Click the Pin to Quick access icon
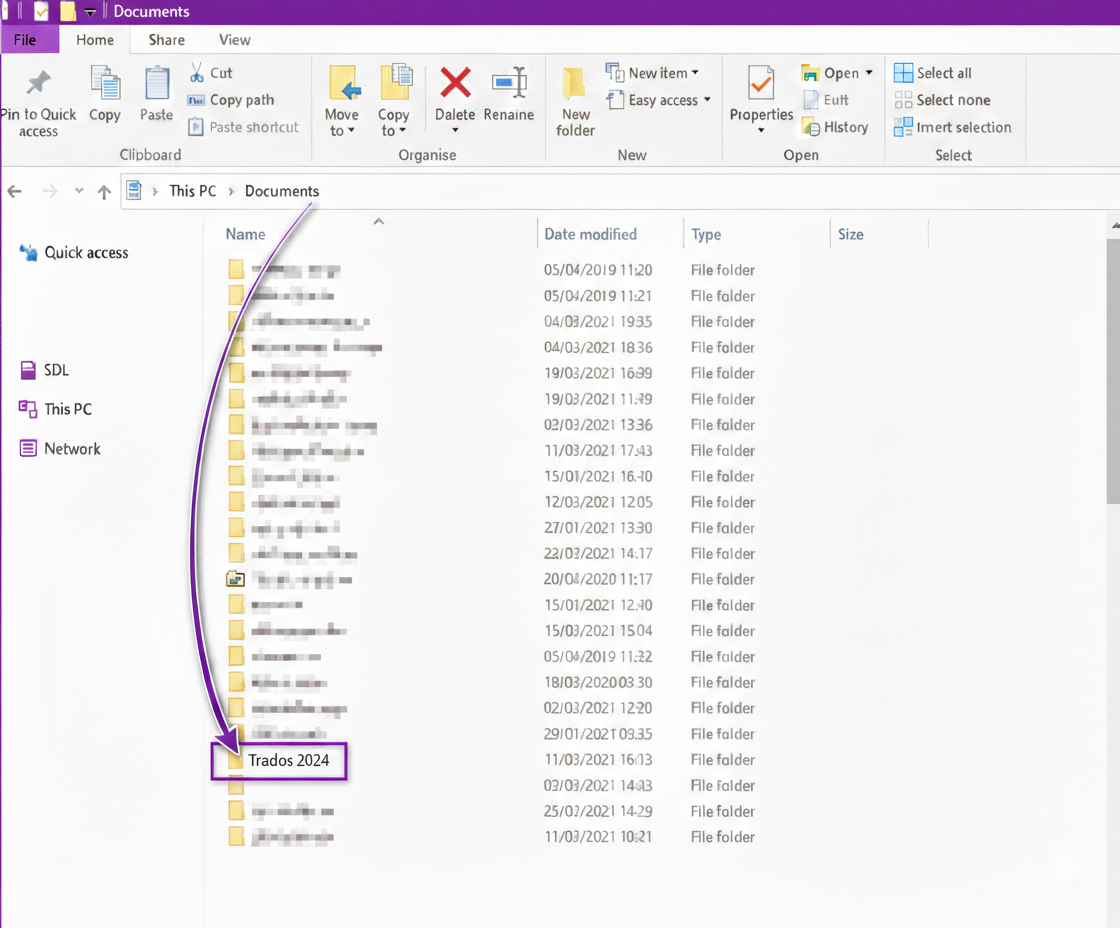 [38, 84]
